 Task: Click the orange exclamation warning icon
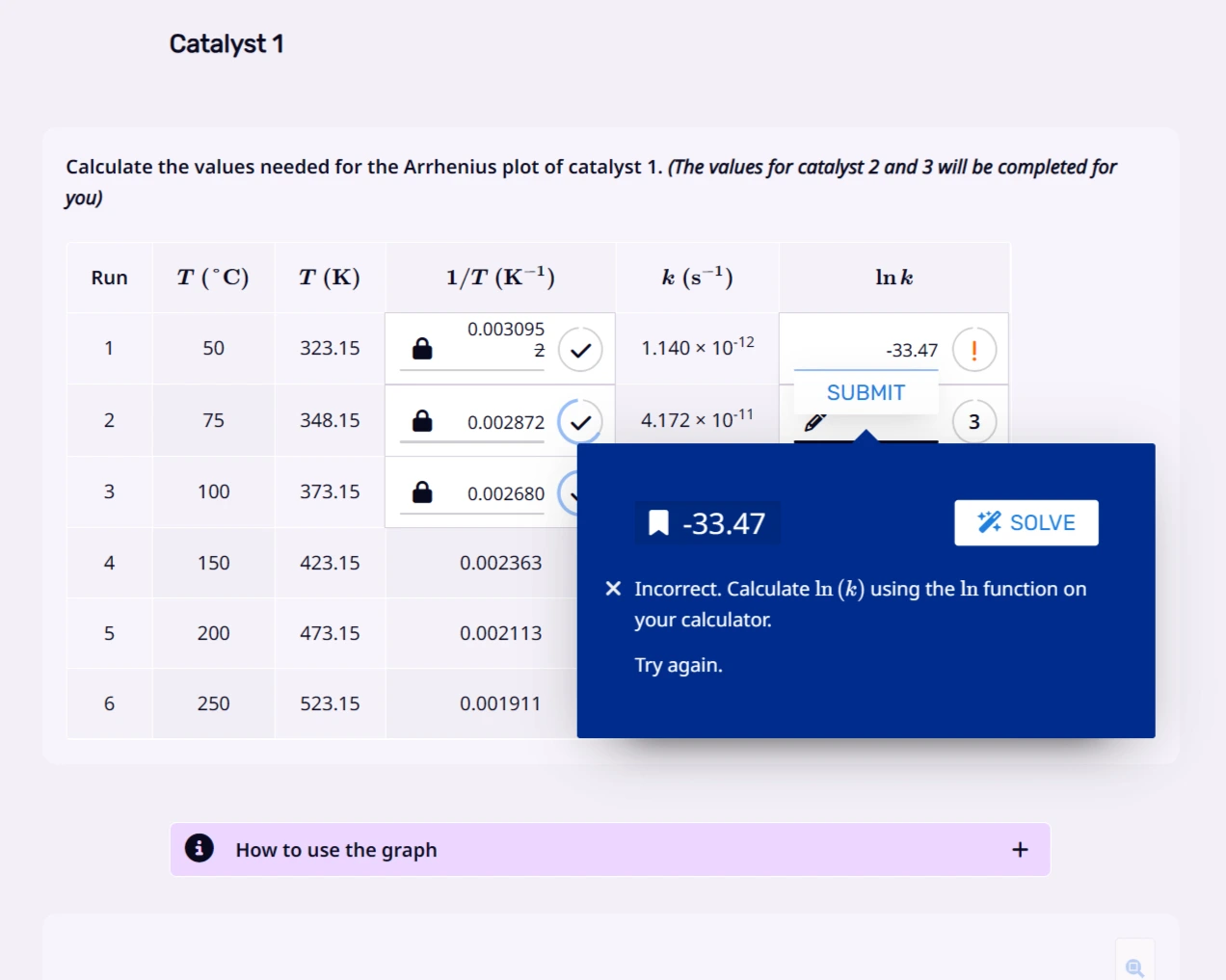pos(973,350)
